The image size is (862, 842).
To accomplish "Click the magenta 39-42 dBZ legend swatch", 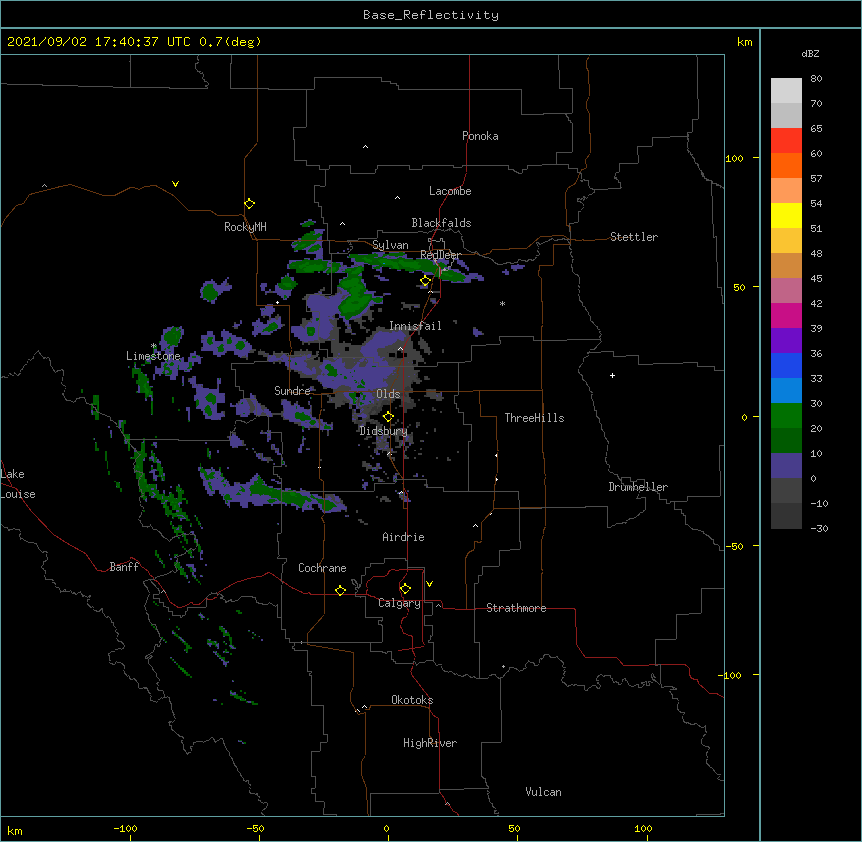I will [x=786, y=315].
